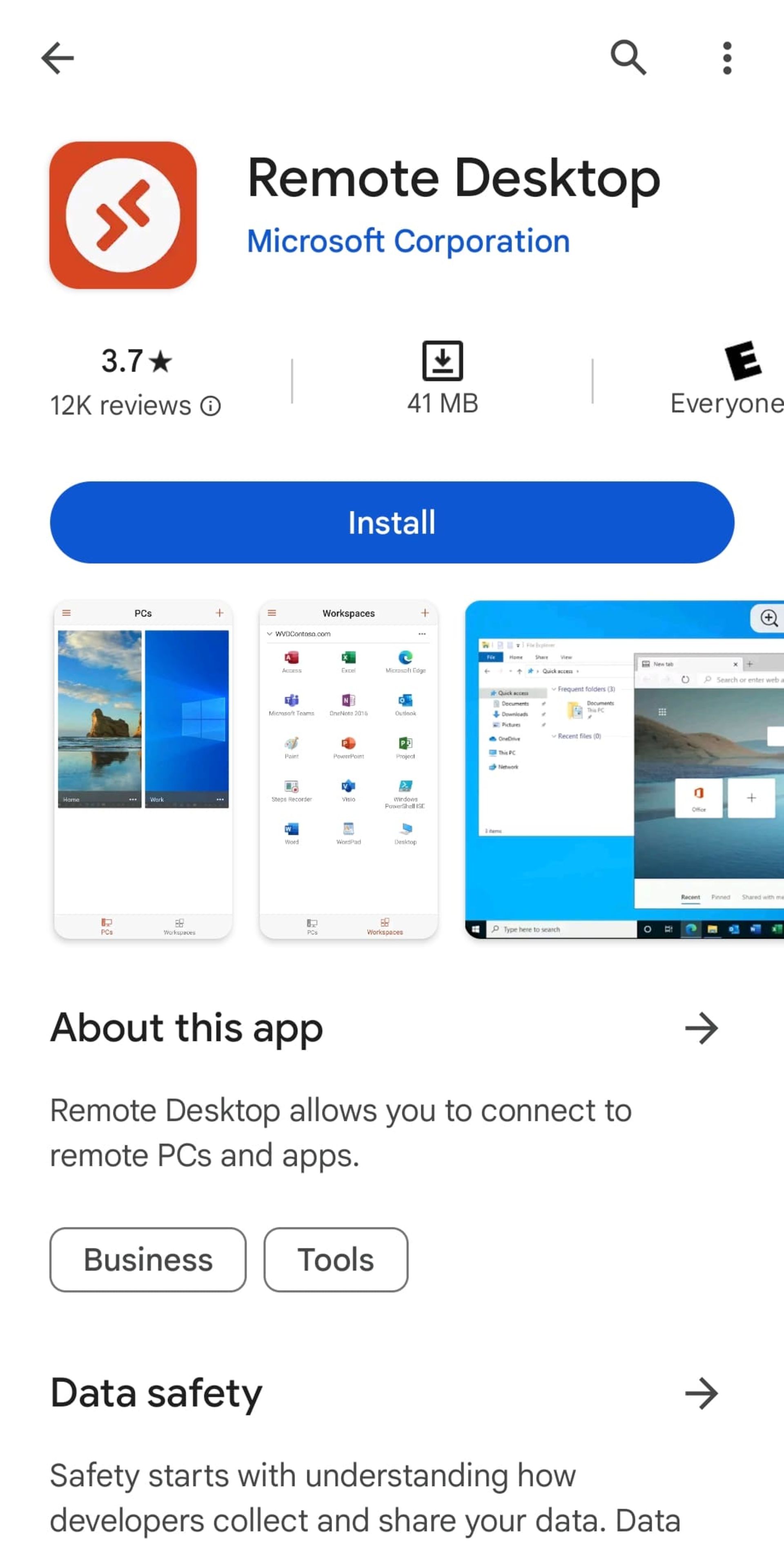The height and width of the screenshot is (1543, 784).
Task: Select the Business category tag
Action: point(148,1258)
